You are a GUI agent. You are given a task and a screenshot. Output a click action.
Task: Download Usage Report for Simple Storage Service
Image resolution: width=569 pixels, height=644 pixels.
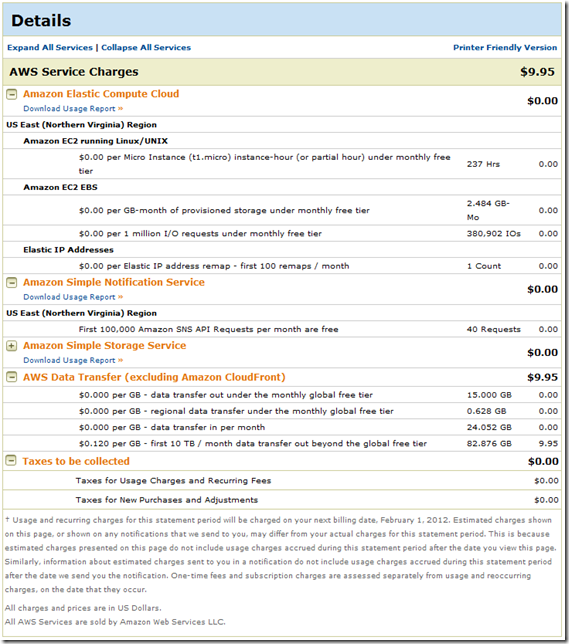(x=73, y=360)
